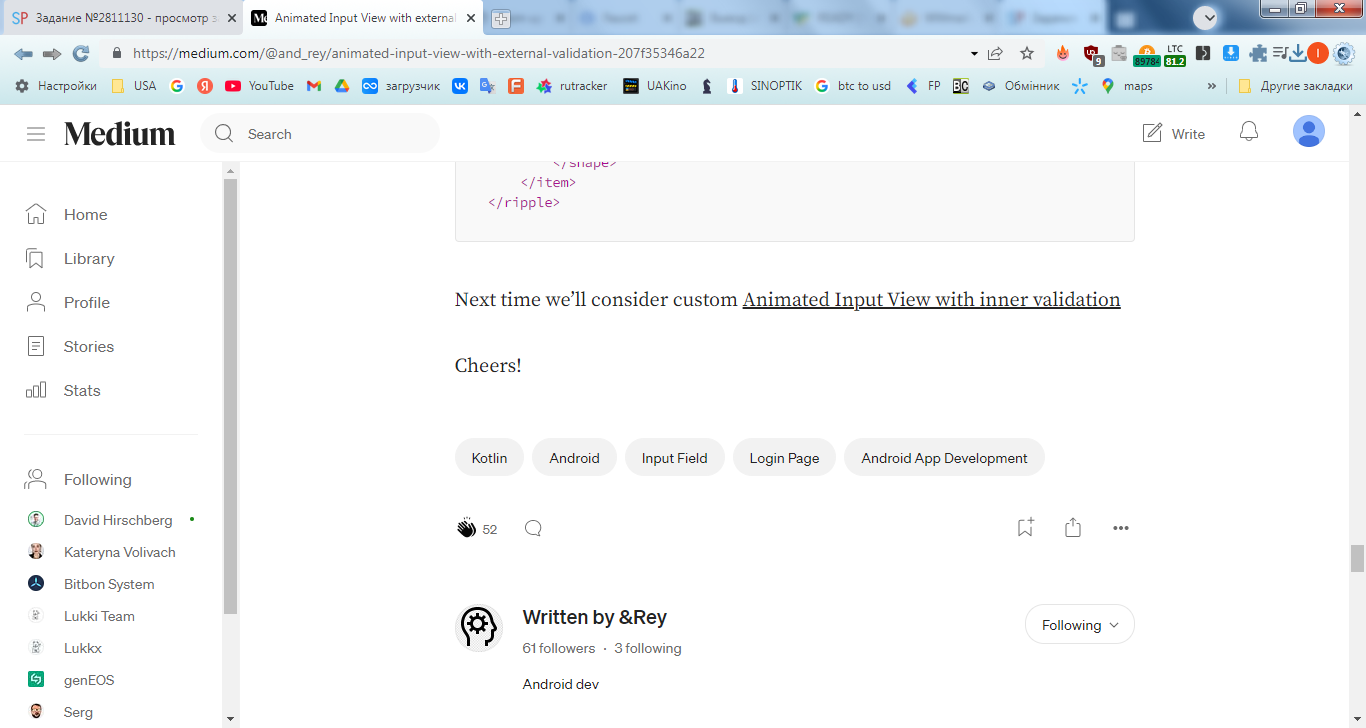Share the article using the share icon
The width and height of the screenshot is (1366, 728).
click(1073, 527)
